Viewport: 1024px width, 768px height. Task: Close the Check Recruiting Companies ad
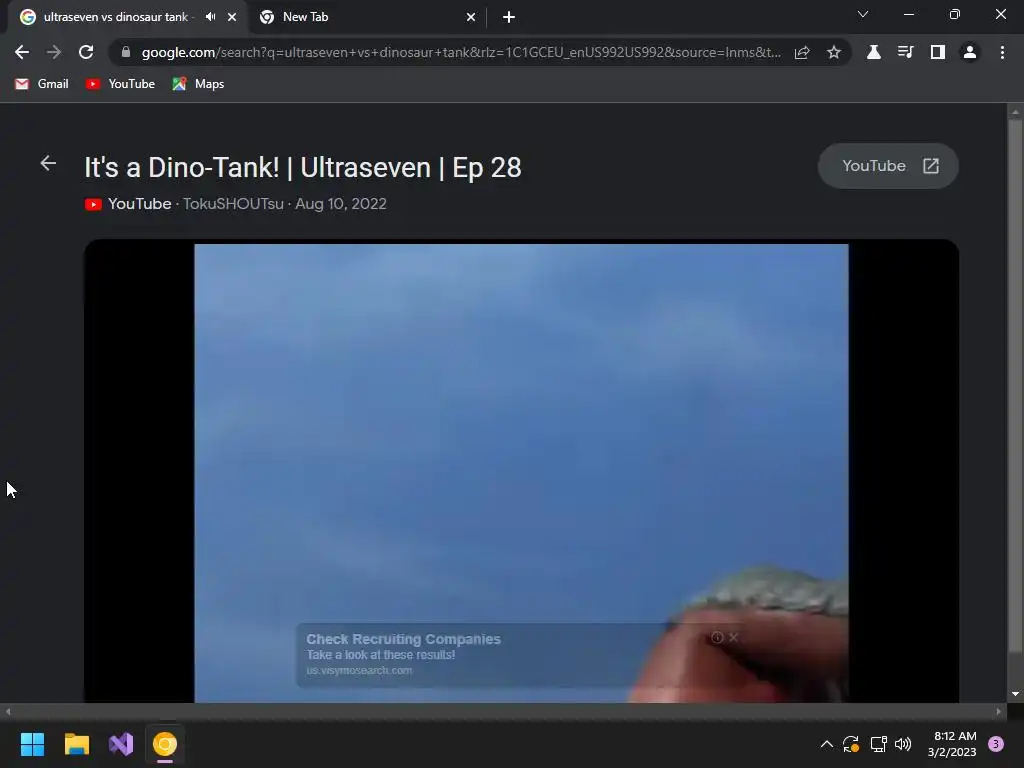coord(733,637)
